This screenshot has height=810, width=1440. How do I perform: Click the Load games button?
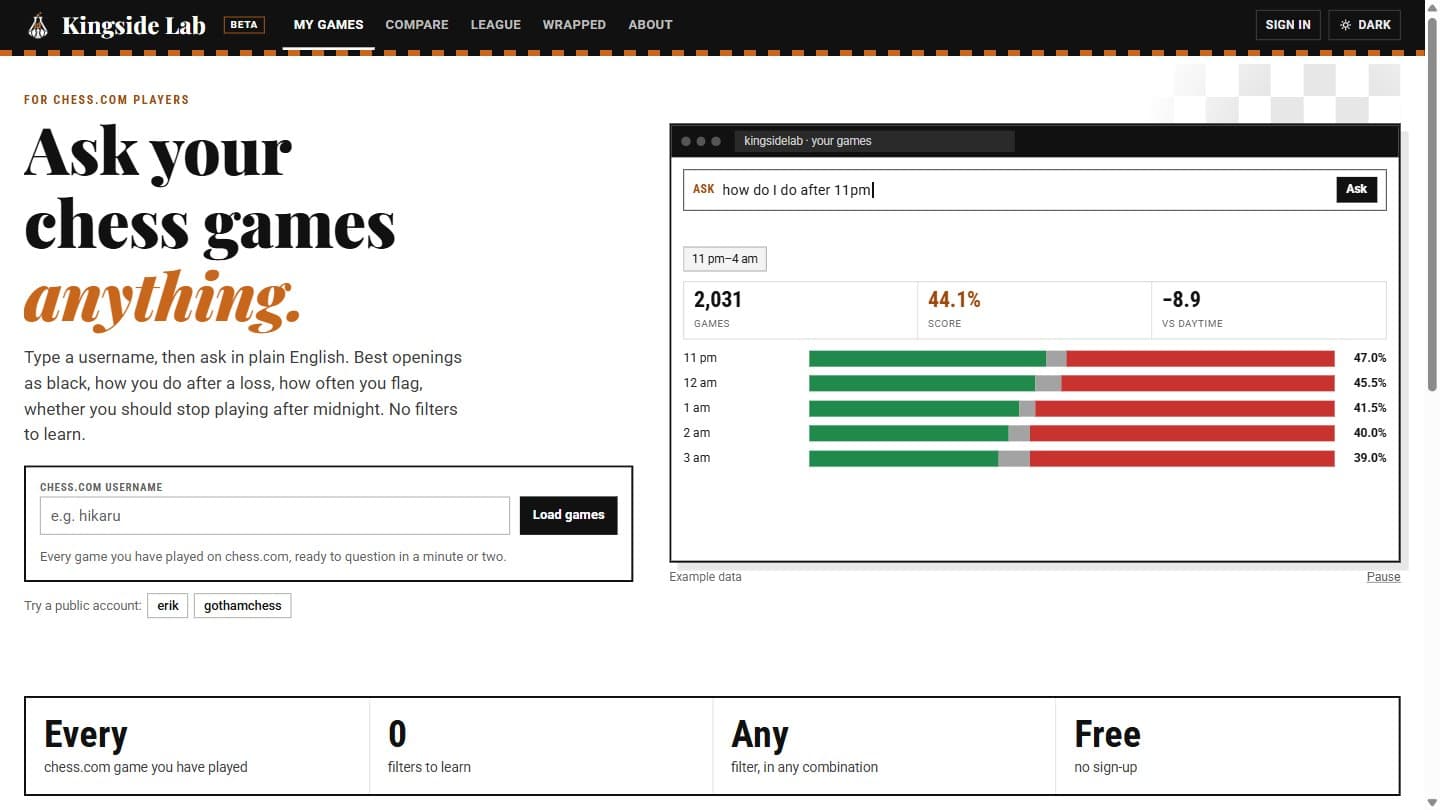click(x=568, y=516)
